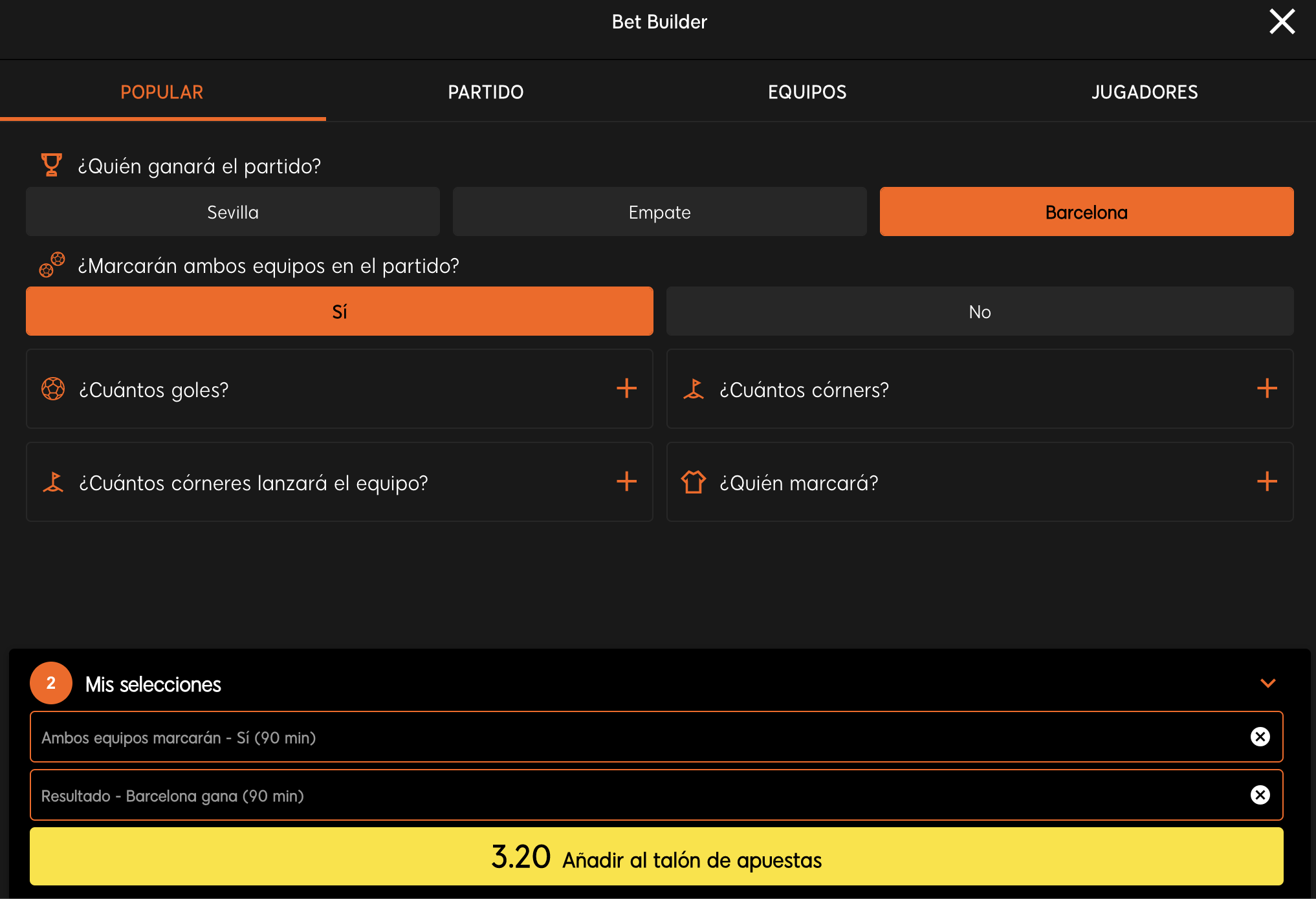Click the Mis selecciones heading
The image size is (1316, 899).
(153, 684)
